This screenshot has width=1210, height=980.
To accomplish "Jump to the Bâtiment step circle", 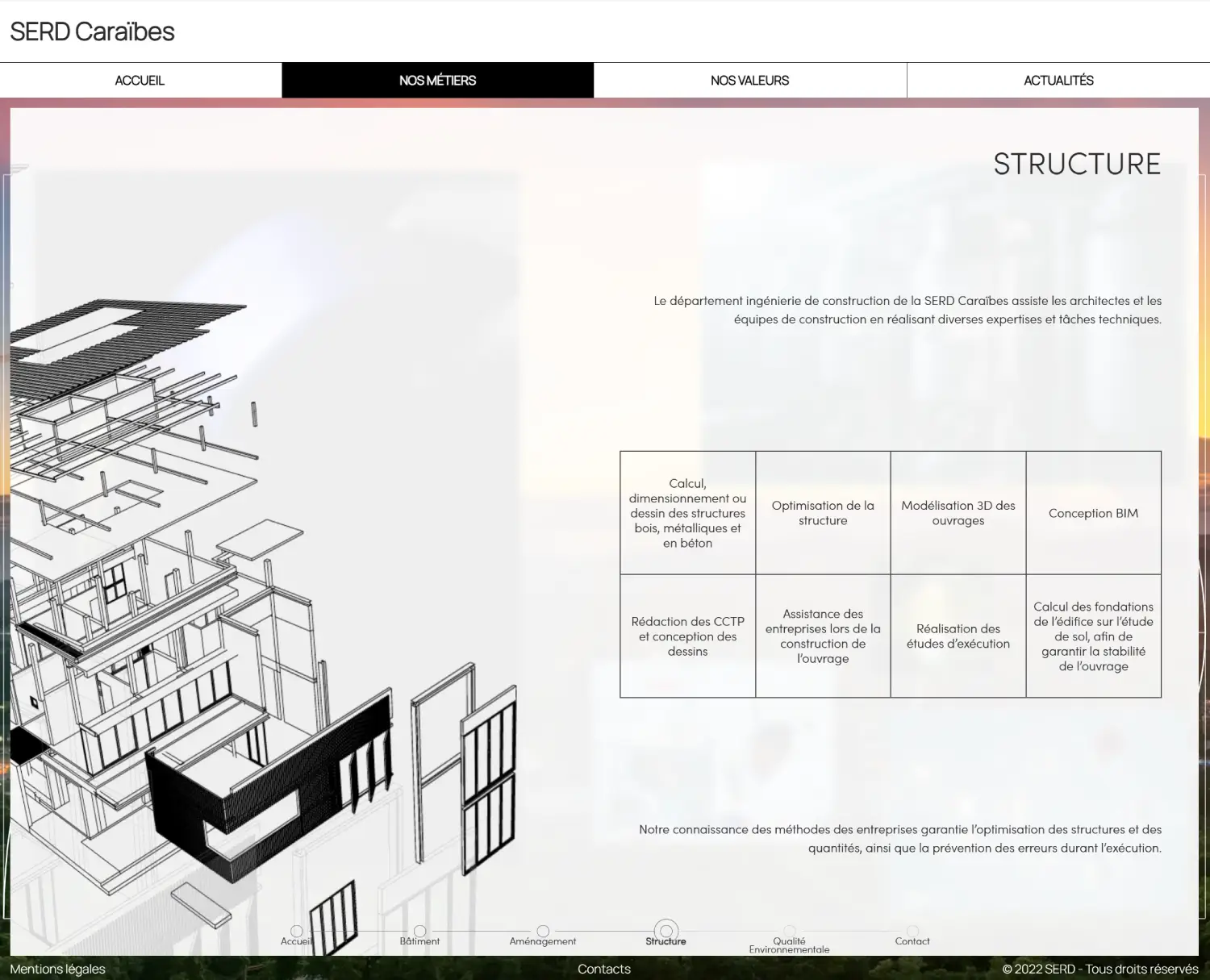I will [x=419, y=931].
